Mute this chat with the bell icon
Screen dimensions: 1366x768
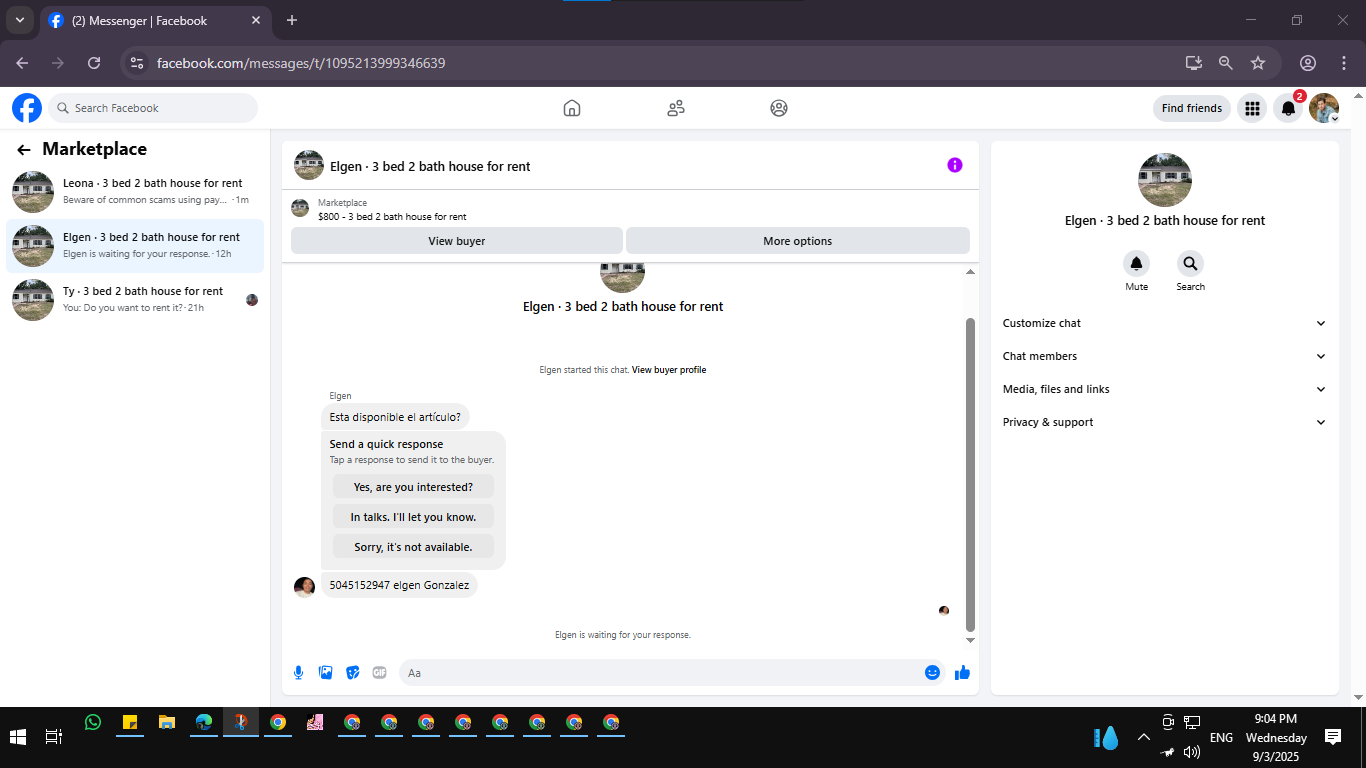tap(1136, 264)
